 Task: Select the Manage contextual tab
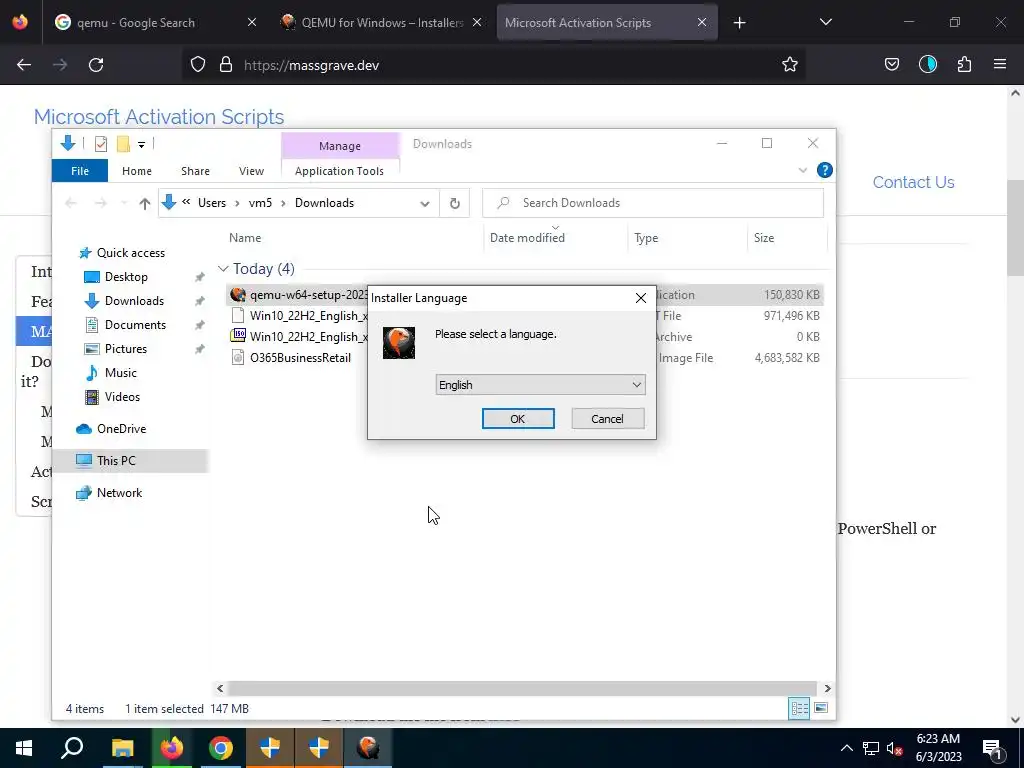click(340, 146)
